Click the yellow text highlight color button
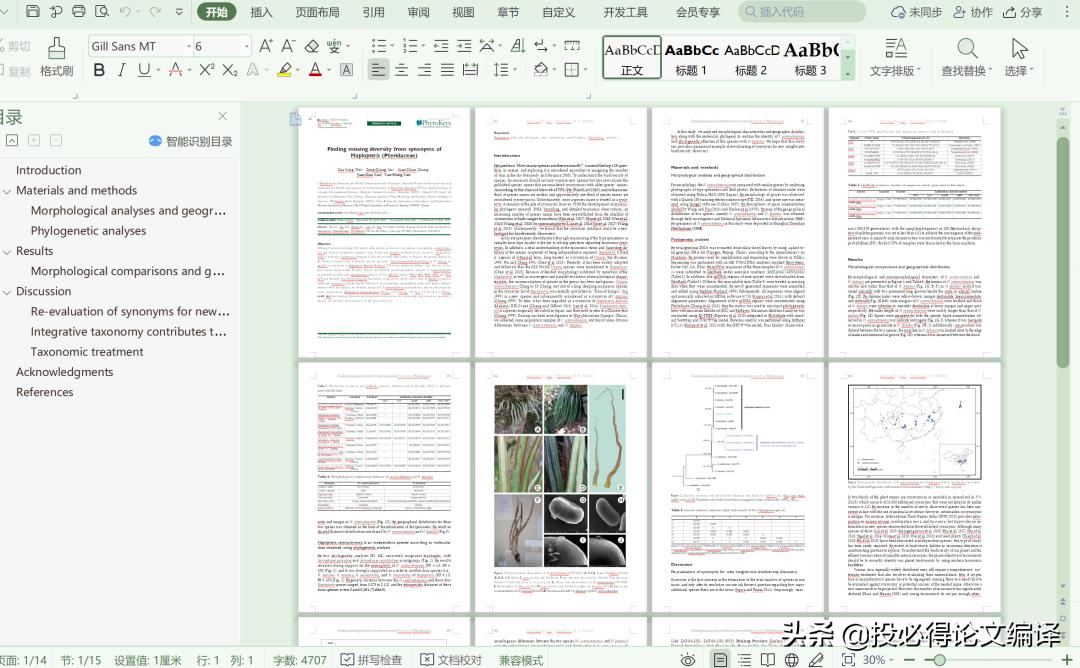The height and width of the screenshot is (668, 1080). [x=284, y=70]
